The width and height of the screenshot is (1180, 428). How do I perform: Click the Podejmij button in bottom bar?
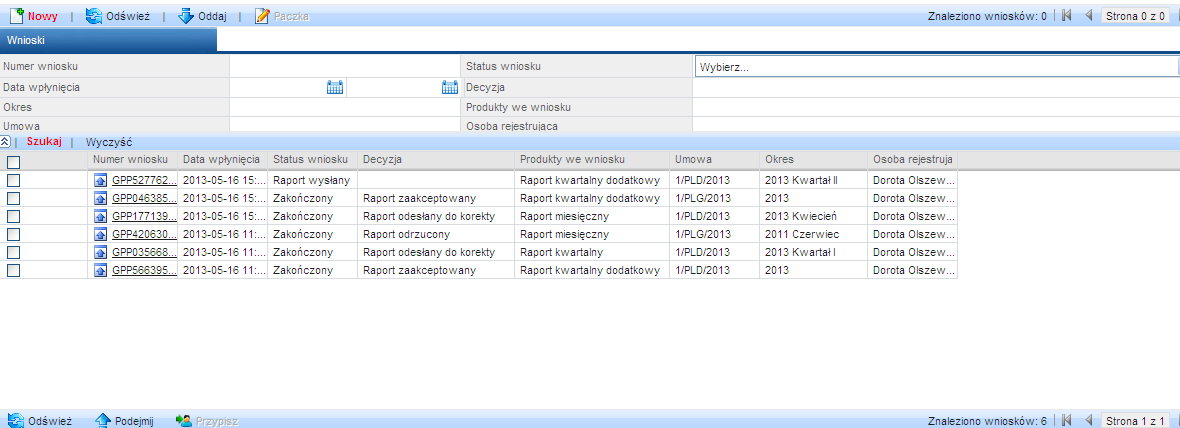[x=124, y=420]
